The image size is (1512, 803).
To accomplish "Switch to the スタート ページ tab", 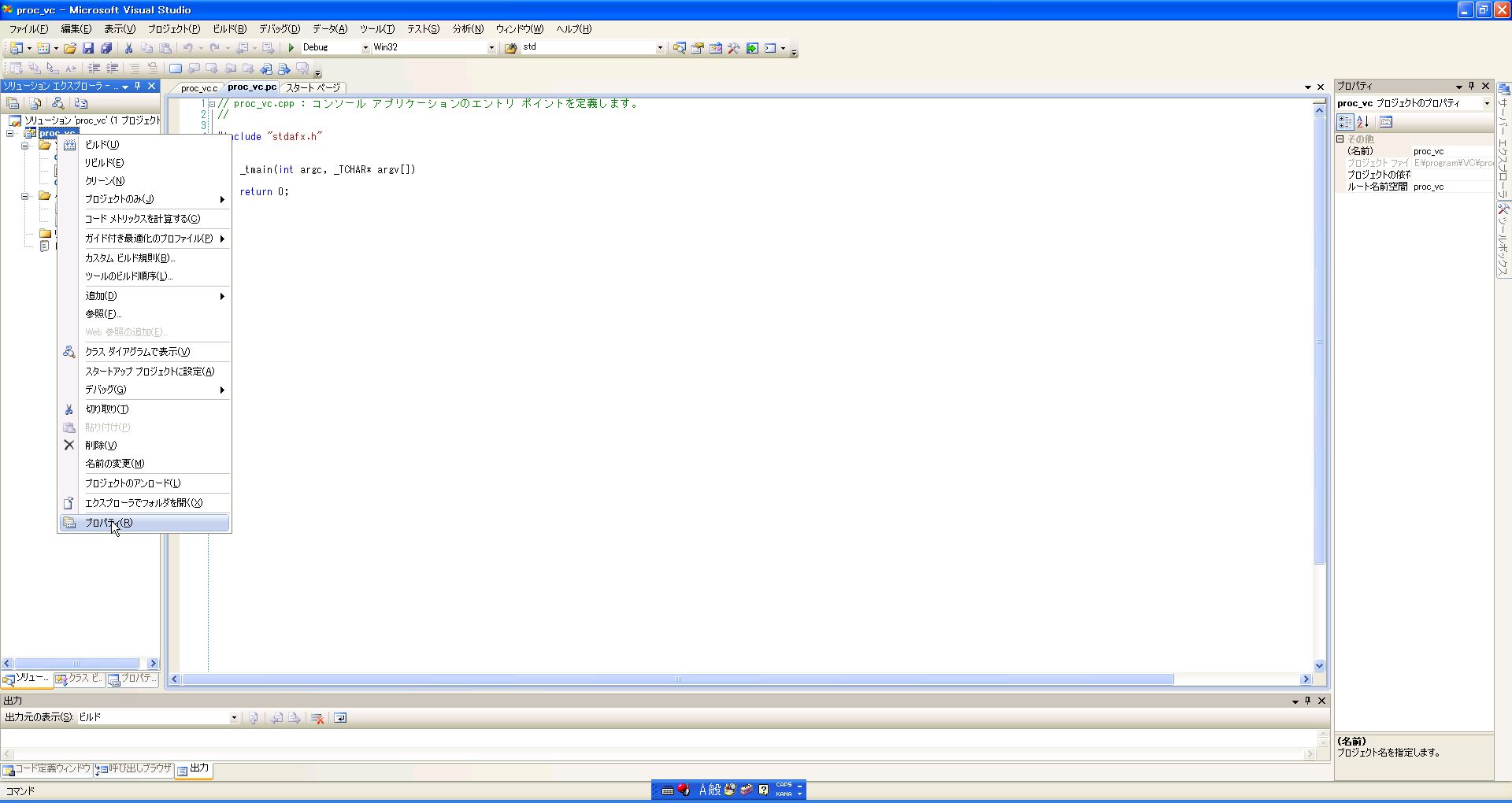I will pyautogui.click(x=313, y=87).
